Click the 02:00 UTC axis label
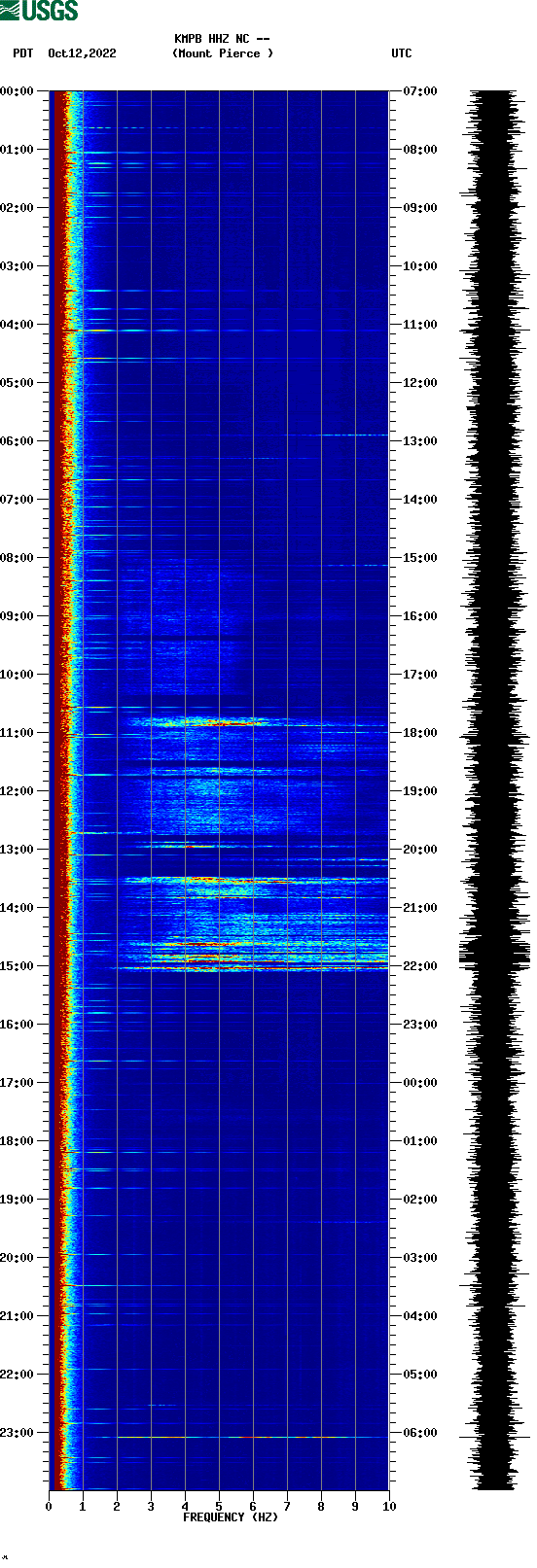537x1568 pixels. (420, 1200)
